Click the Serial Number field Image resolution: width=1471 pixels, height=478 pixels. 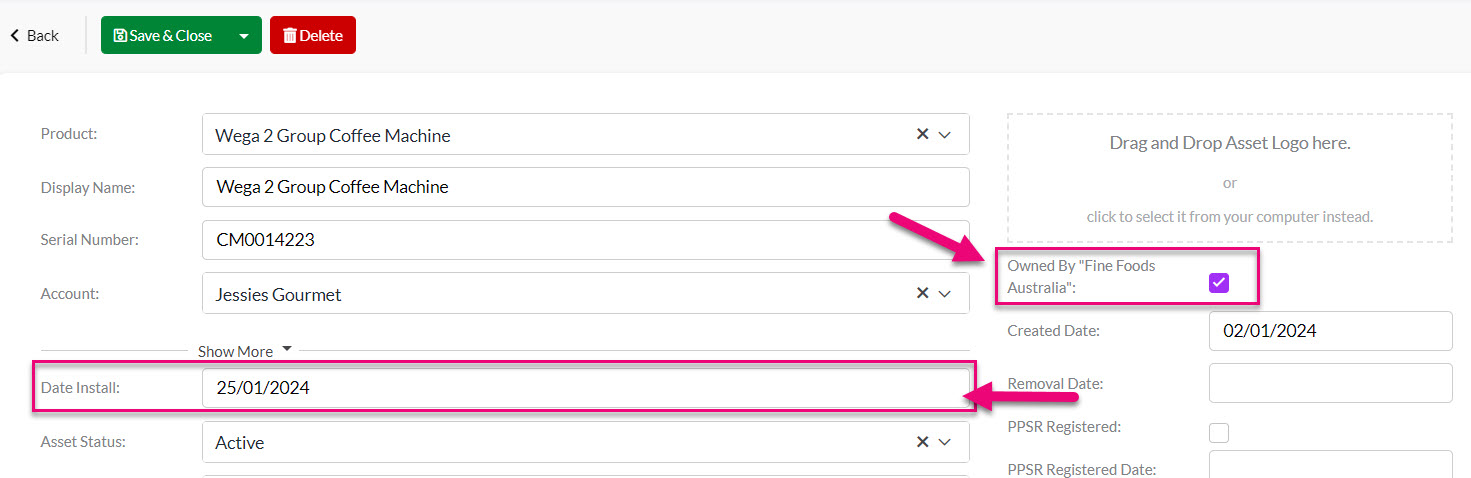(x=586, y=240)
